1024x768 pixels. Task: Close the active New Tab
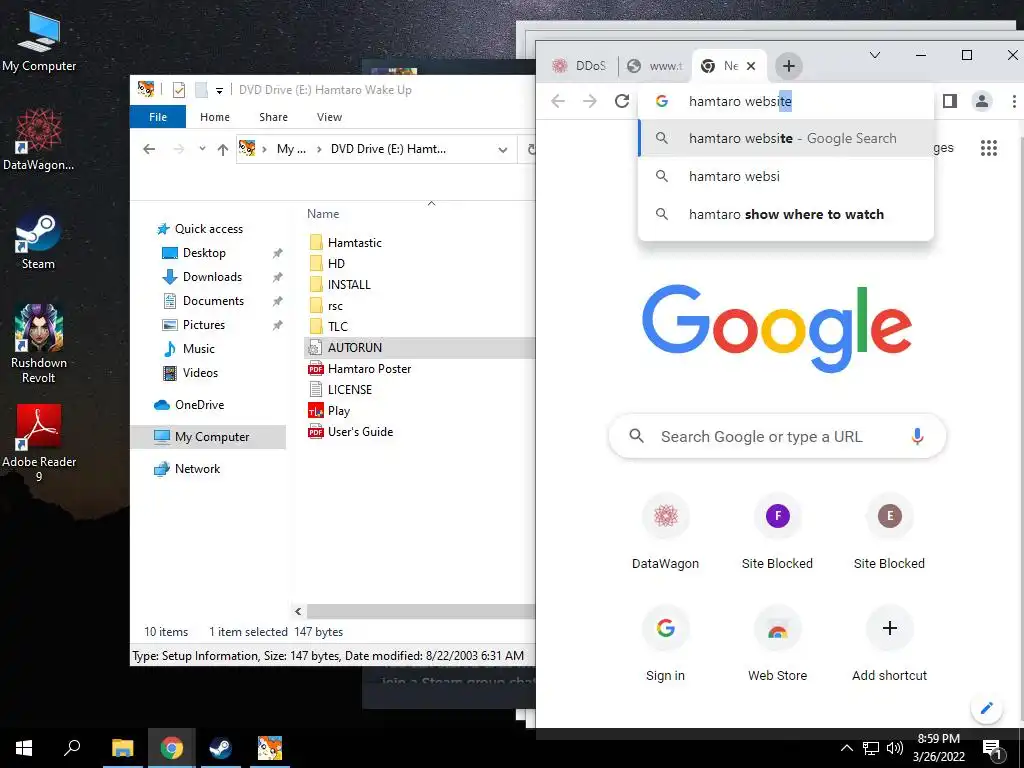tap(751, 66)
